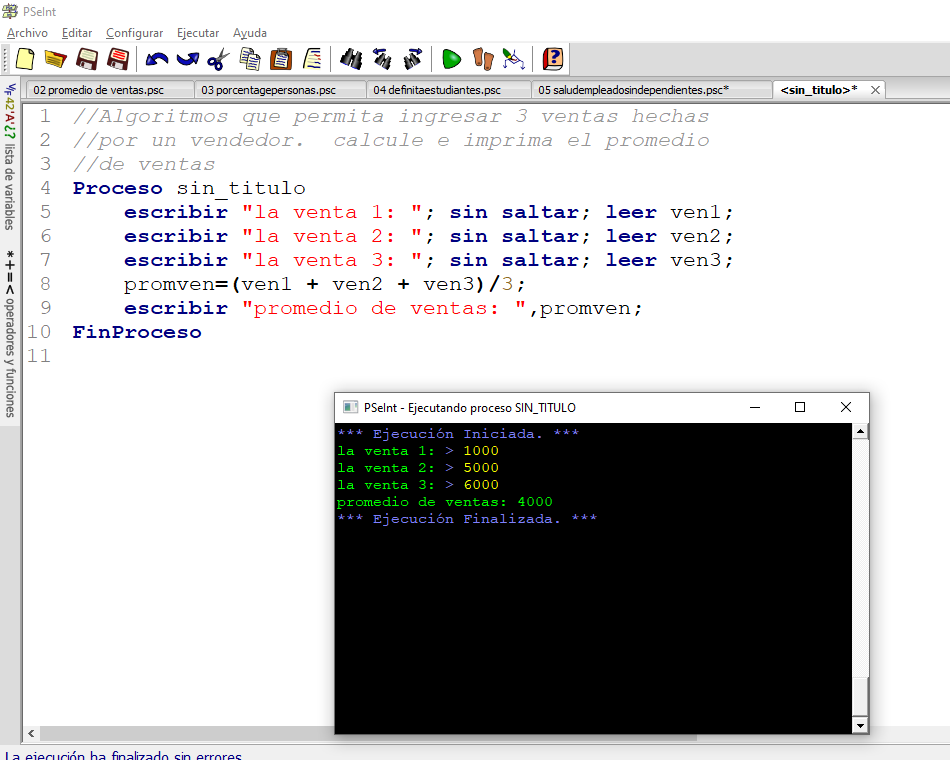Click the editor horizontal scroll left arrow
The image size is (950, 760).
tap(31, 733)
